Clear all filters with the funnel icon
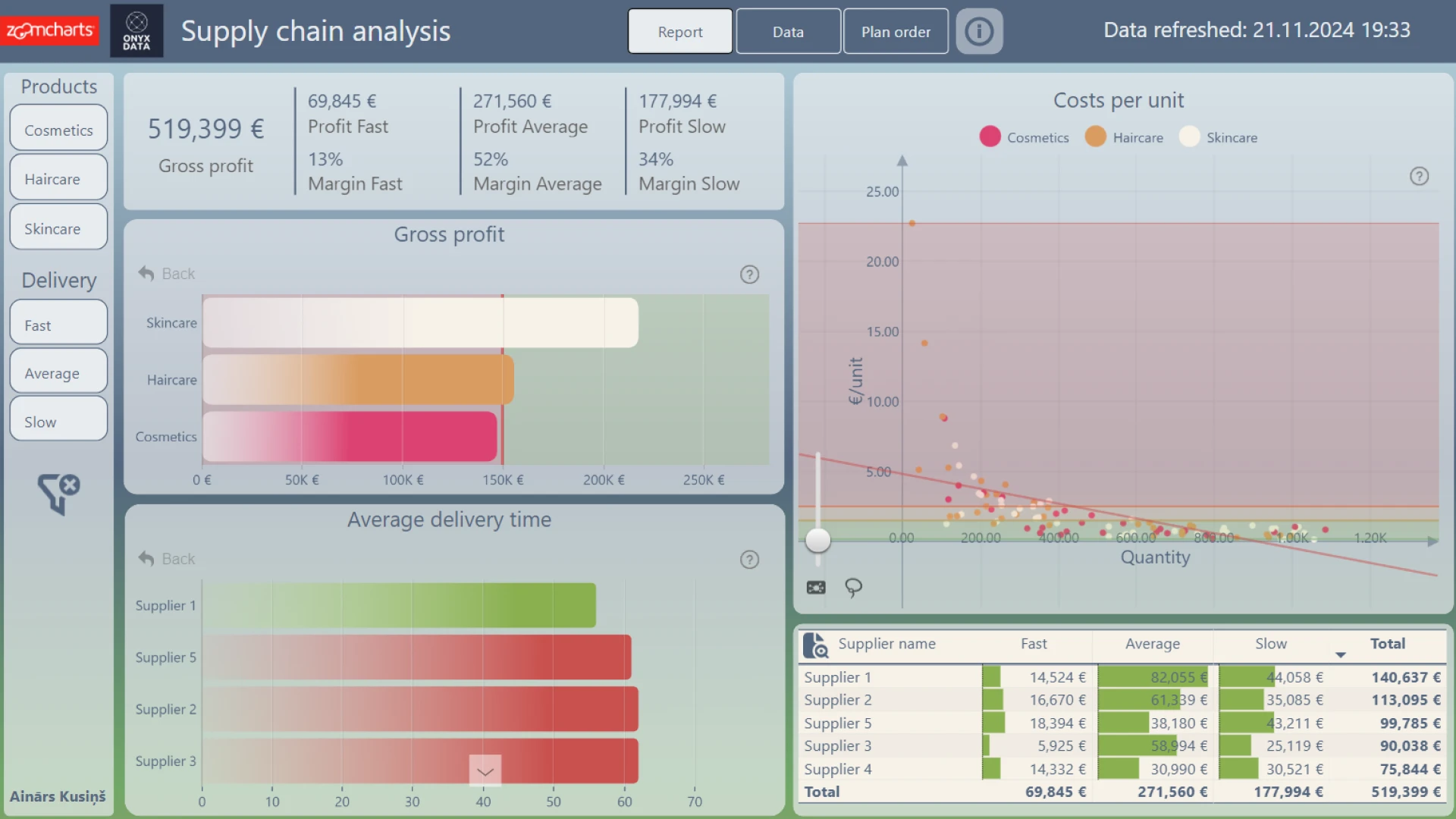Screen dimensions: 1456x819 pos(58,494)
